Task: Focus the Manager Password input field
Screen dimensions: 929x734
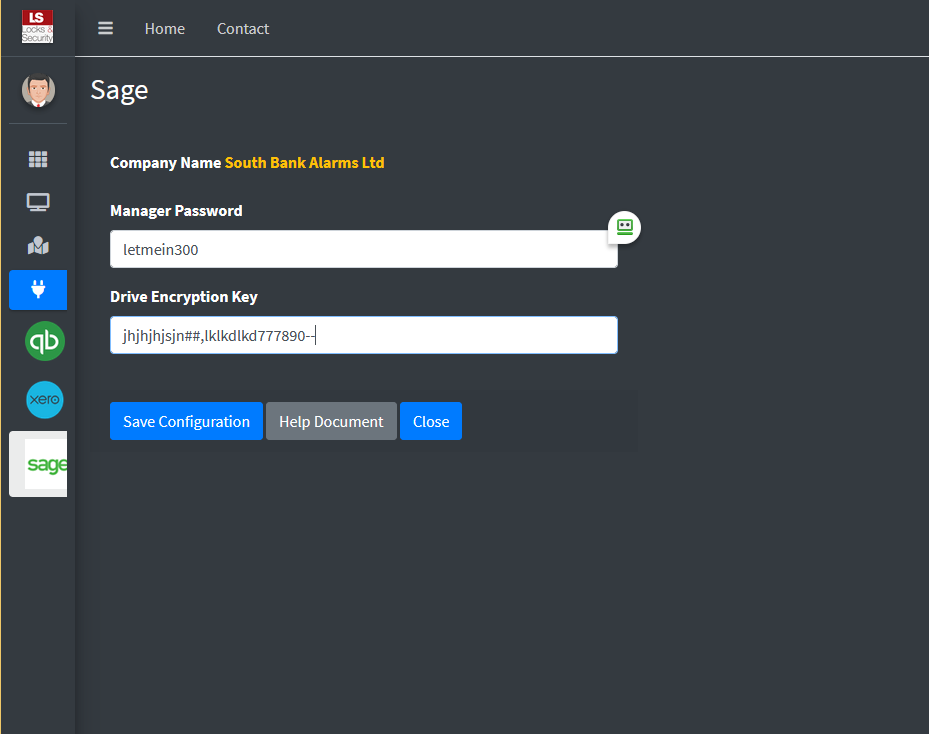Action: pyautogui.click(x=364, y=249)
